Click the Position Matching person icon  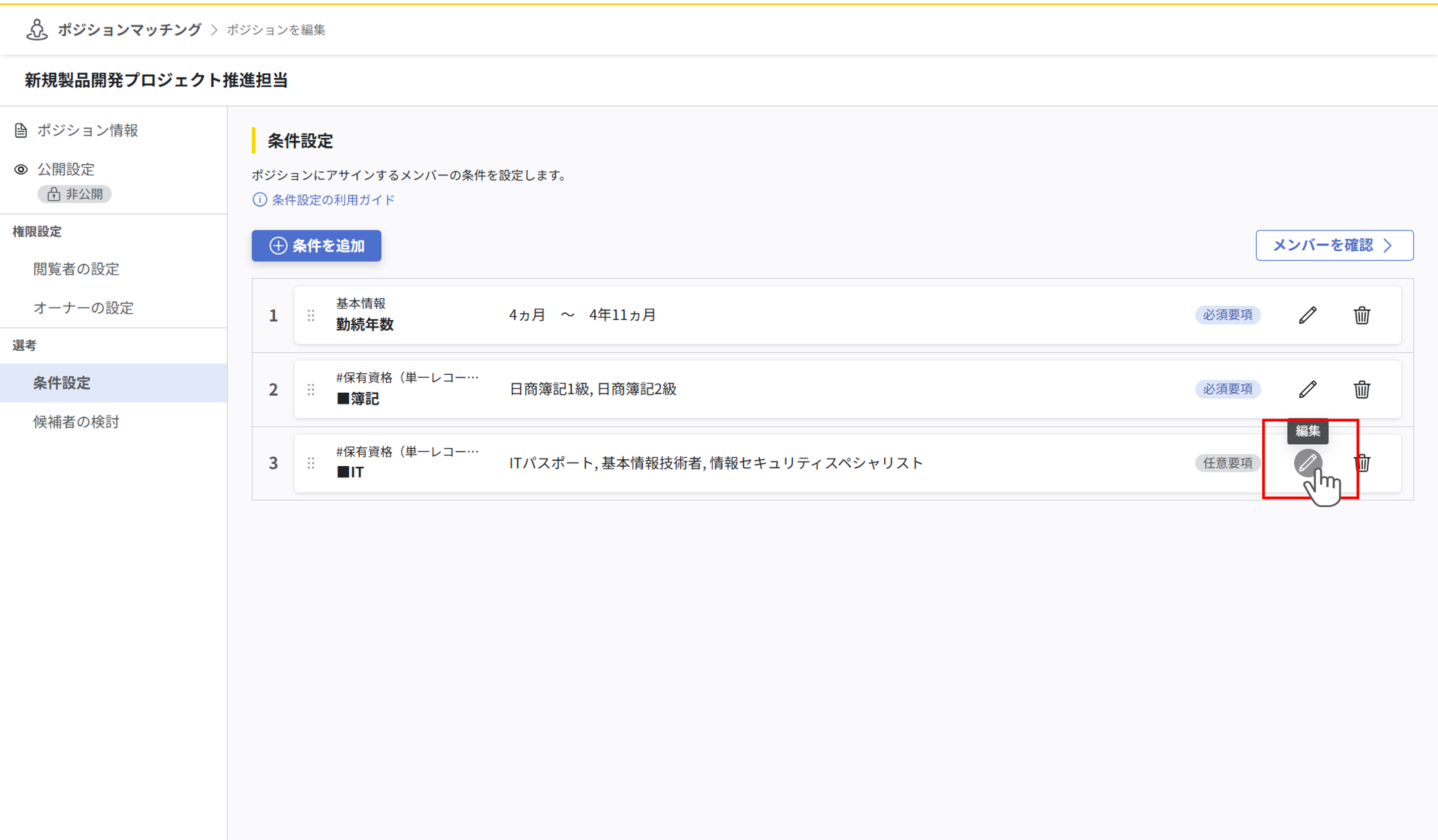(37, 30)
